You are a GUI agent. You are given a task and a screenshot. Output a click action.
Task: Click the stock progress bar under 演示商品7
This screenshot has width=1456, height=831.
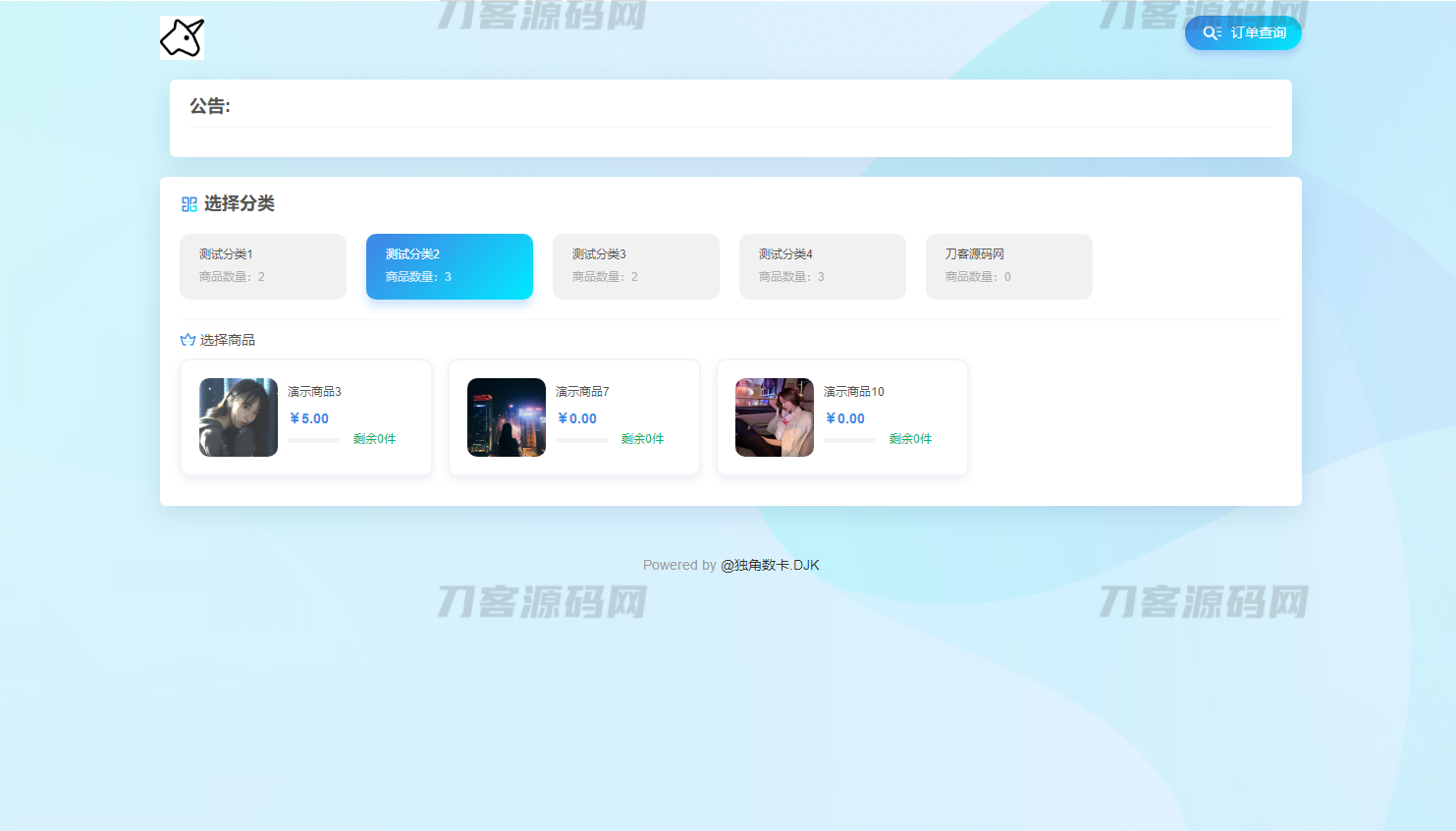click(x=582, y=440)
